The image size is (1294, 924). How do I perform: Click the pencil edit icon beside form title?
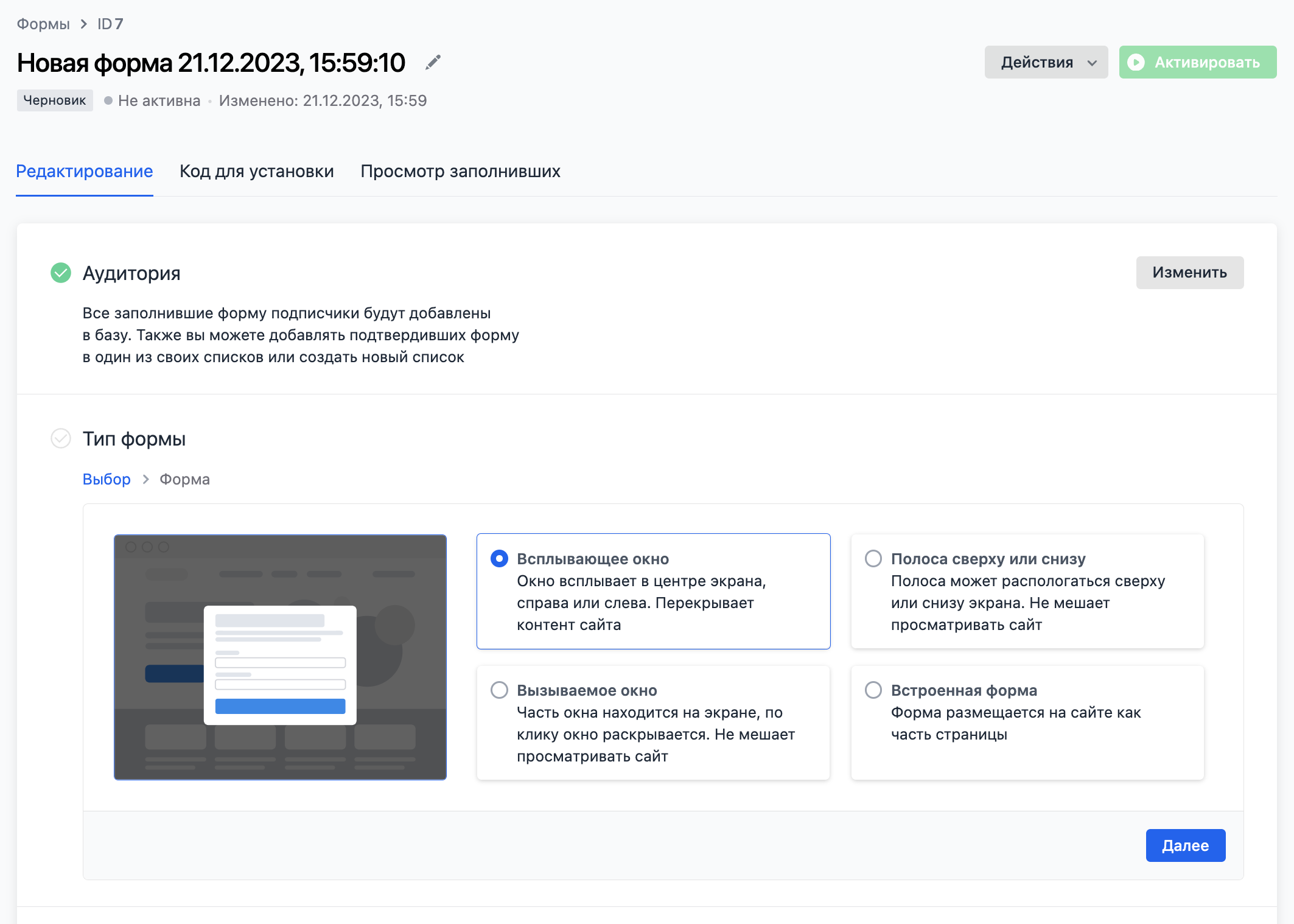433,62
